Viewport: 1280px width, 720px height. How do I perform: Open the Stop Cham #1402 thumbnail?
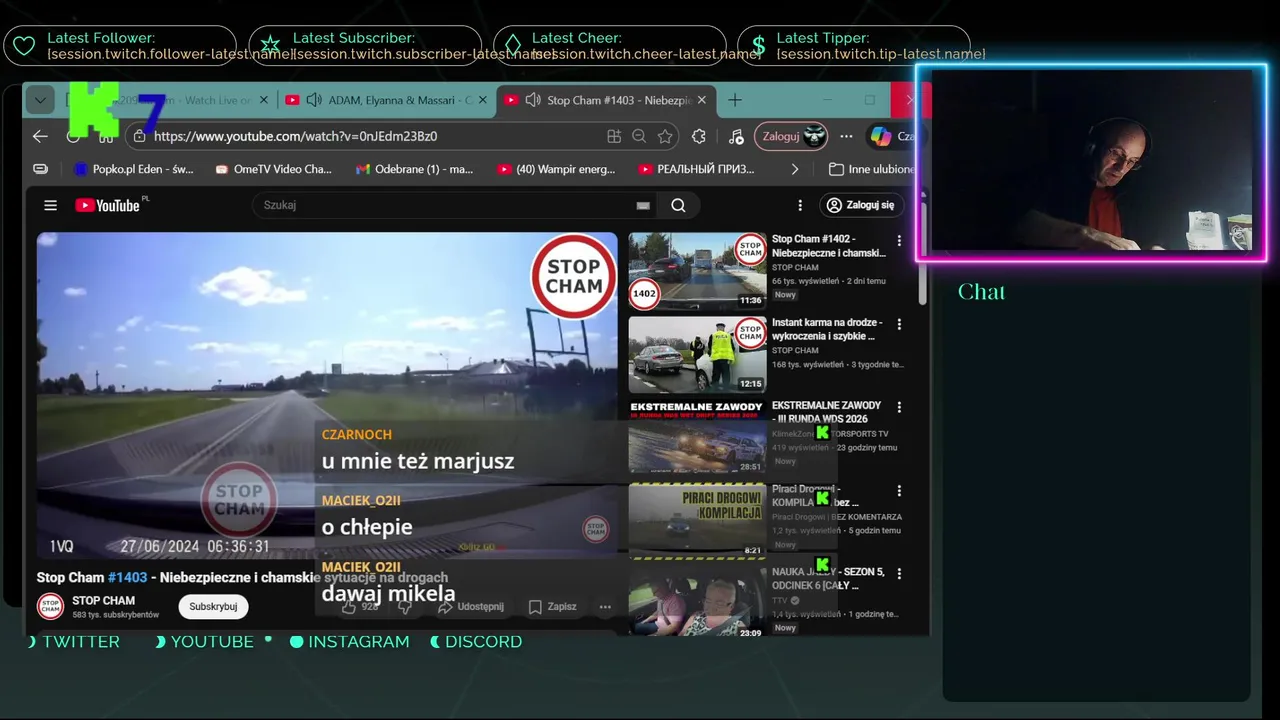pyautogui.click(x=697, y=271)
